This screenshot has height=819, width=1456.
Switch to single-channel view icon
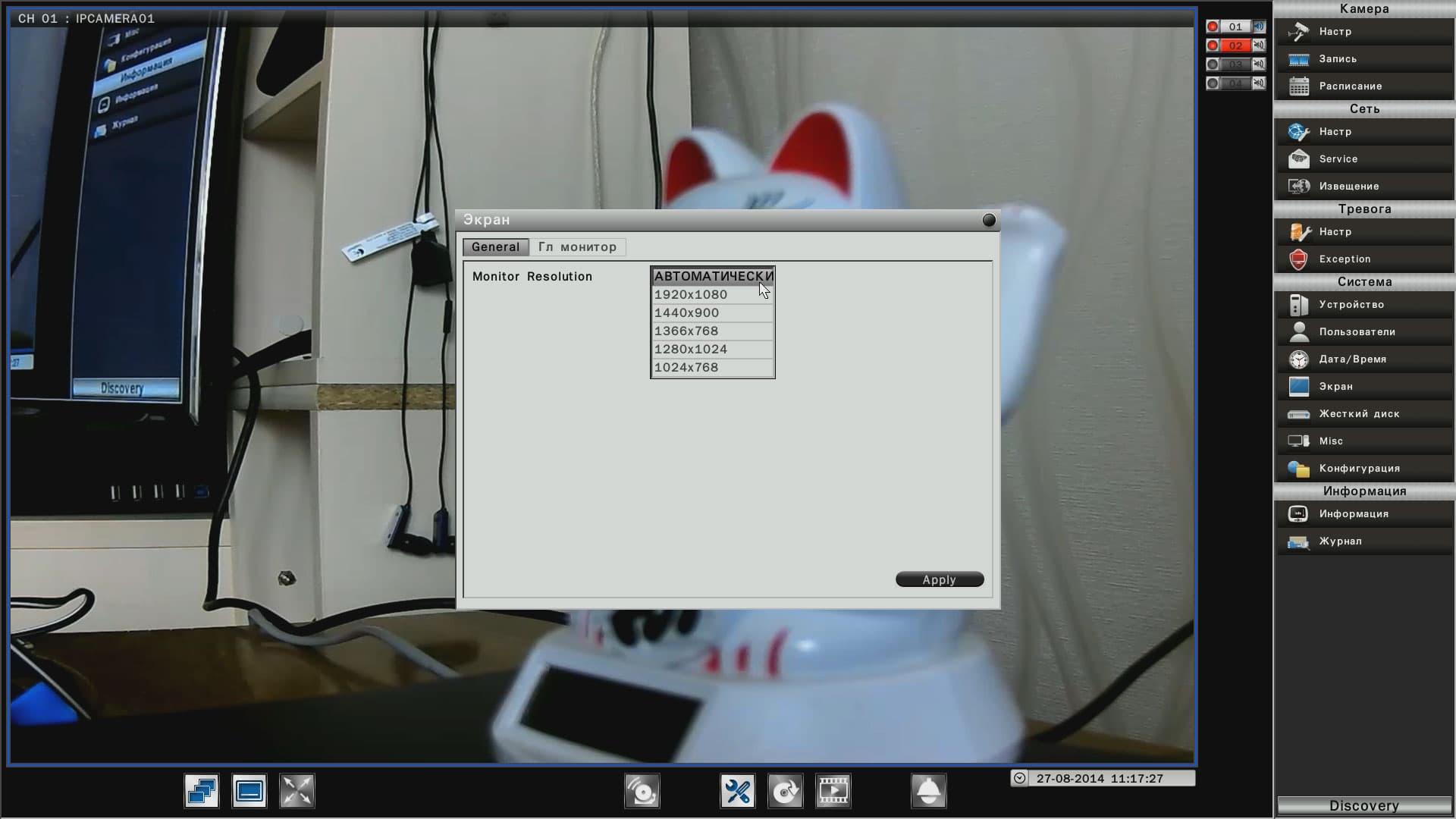[249, 791]
